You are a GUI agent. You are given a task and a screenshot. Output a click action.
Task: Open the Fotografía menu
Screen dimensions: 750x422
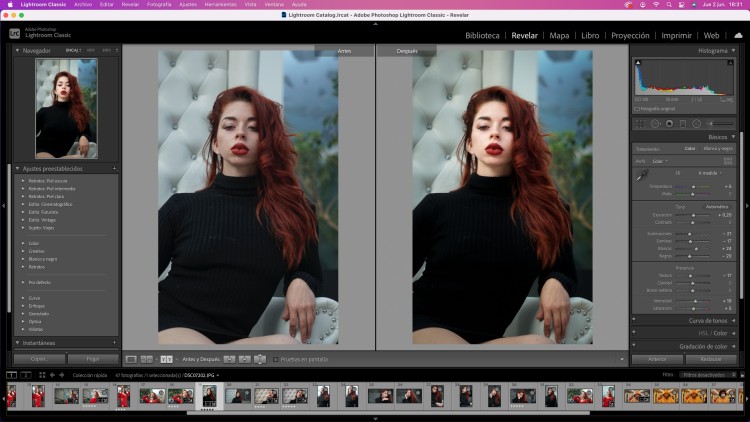(x=159, y=4)
